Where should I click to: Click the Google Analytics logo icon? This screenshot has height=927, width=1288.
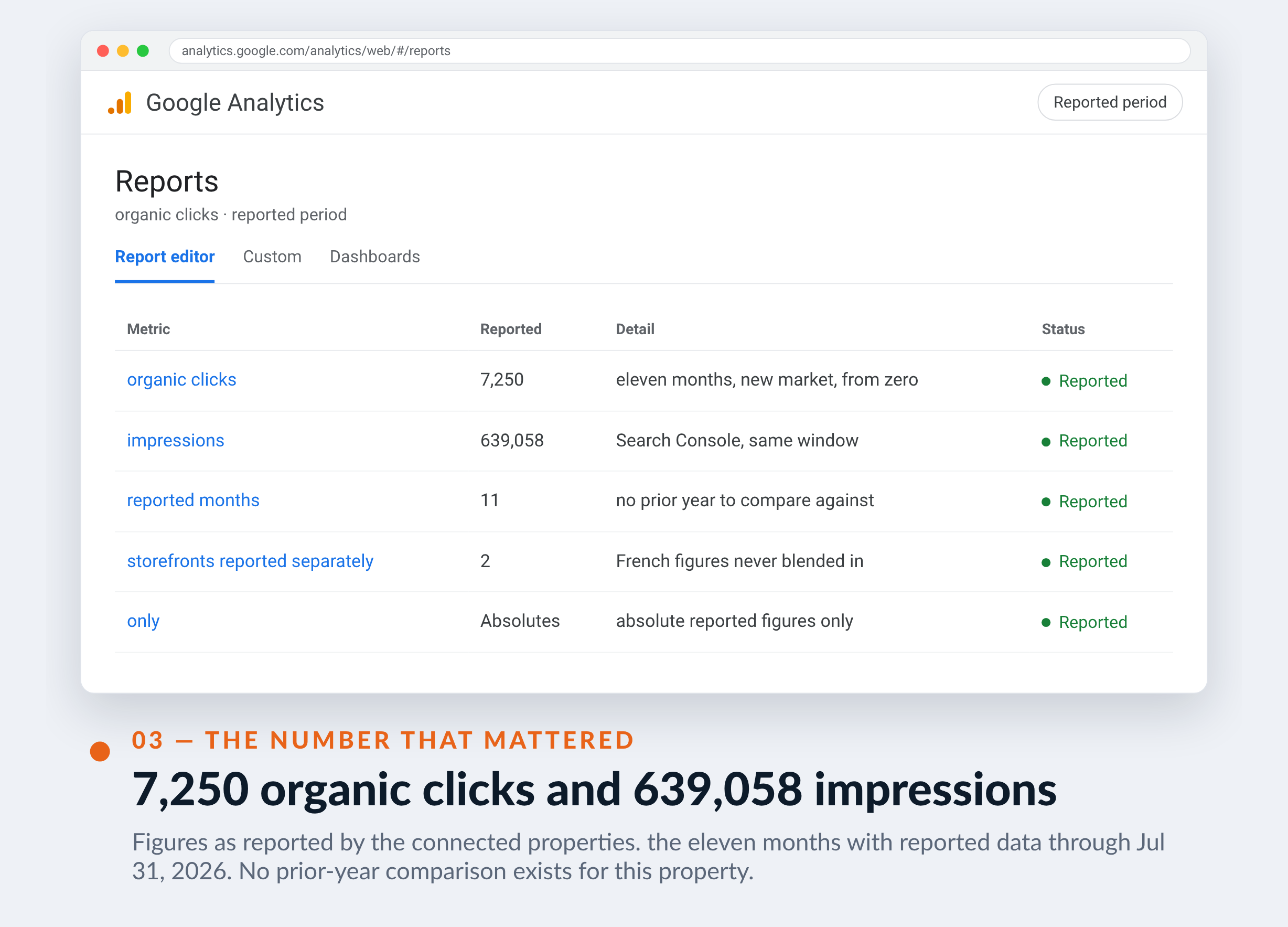[120, 103]
